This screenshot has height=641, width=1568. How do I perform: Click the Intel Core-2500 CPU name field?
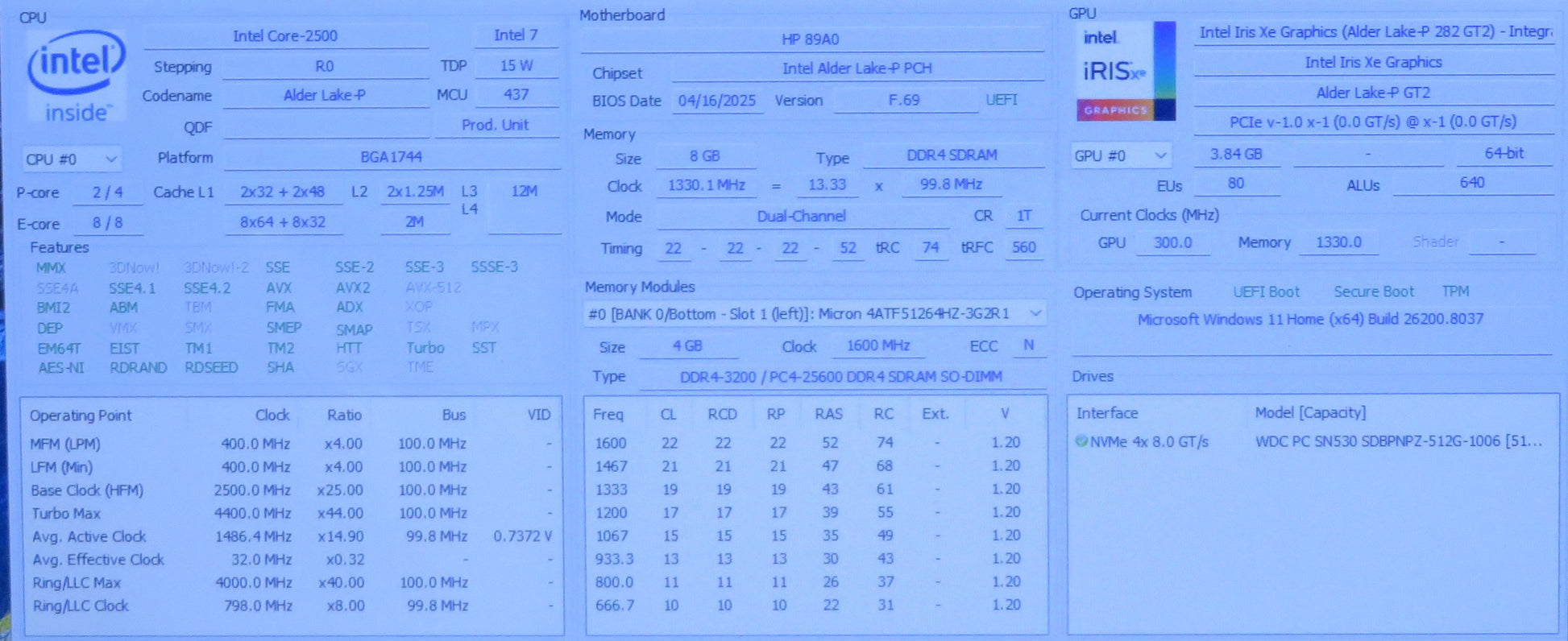(x=285, y=36)
